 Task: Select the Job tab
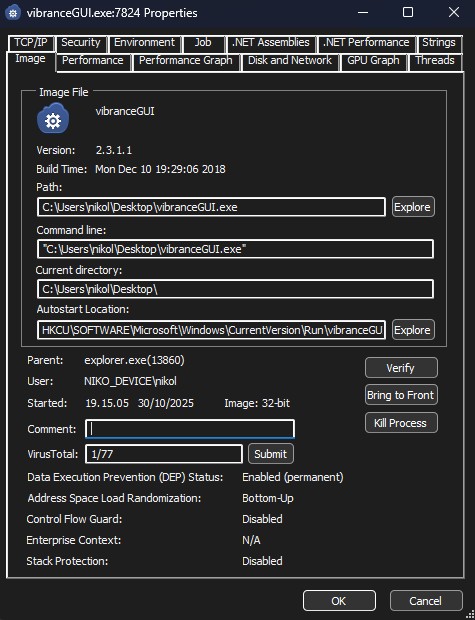tap(203, 42)
